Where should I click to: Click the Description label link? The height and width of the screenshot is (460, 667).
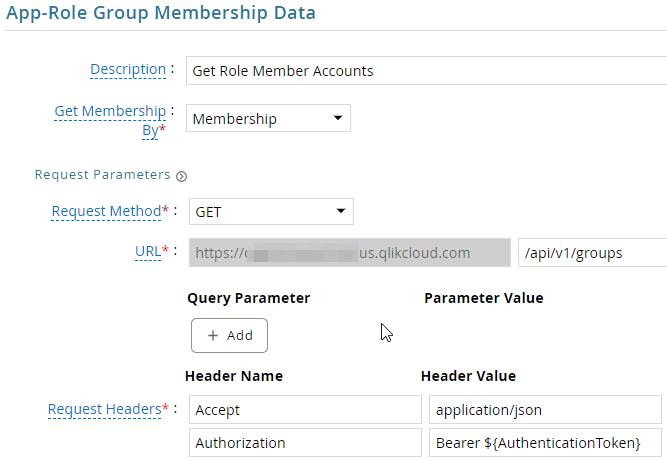[x=128, y=69]
